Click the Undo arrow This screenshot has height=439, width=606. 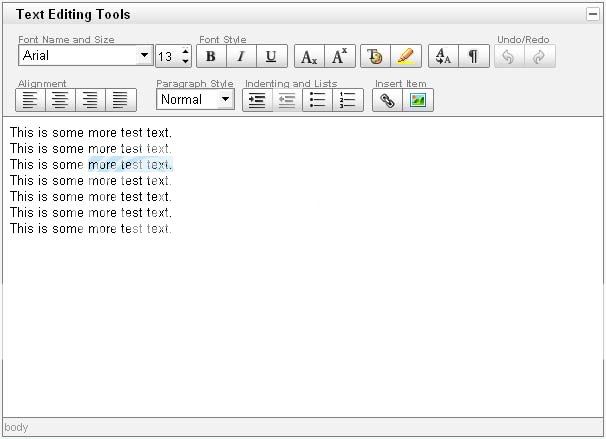click(x=509, y=56)
